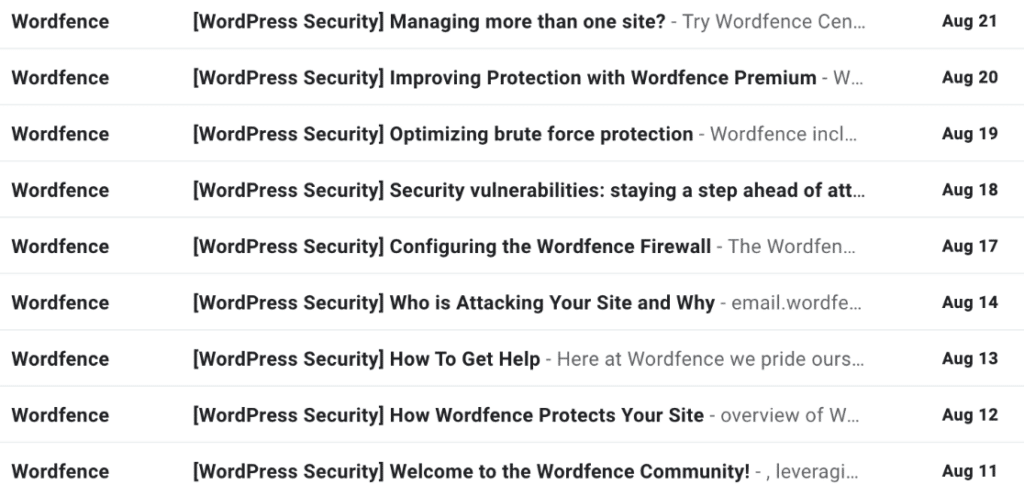Viewport: 1024px width, 495px height.
Task: Open the "Managing more than one site?" email
Action: tap(527, 22)
